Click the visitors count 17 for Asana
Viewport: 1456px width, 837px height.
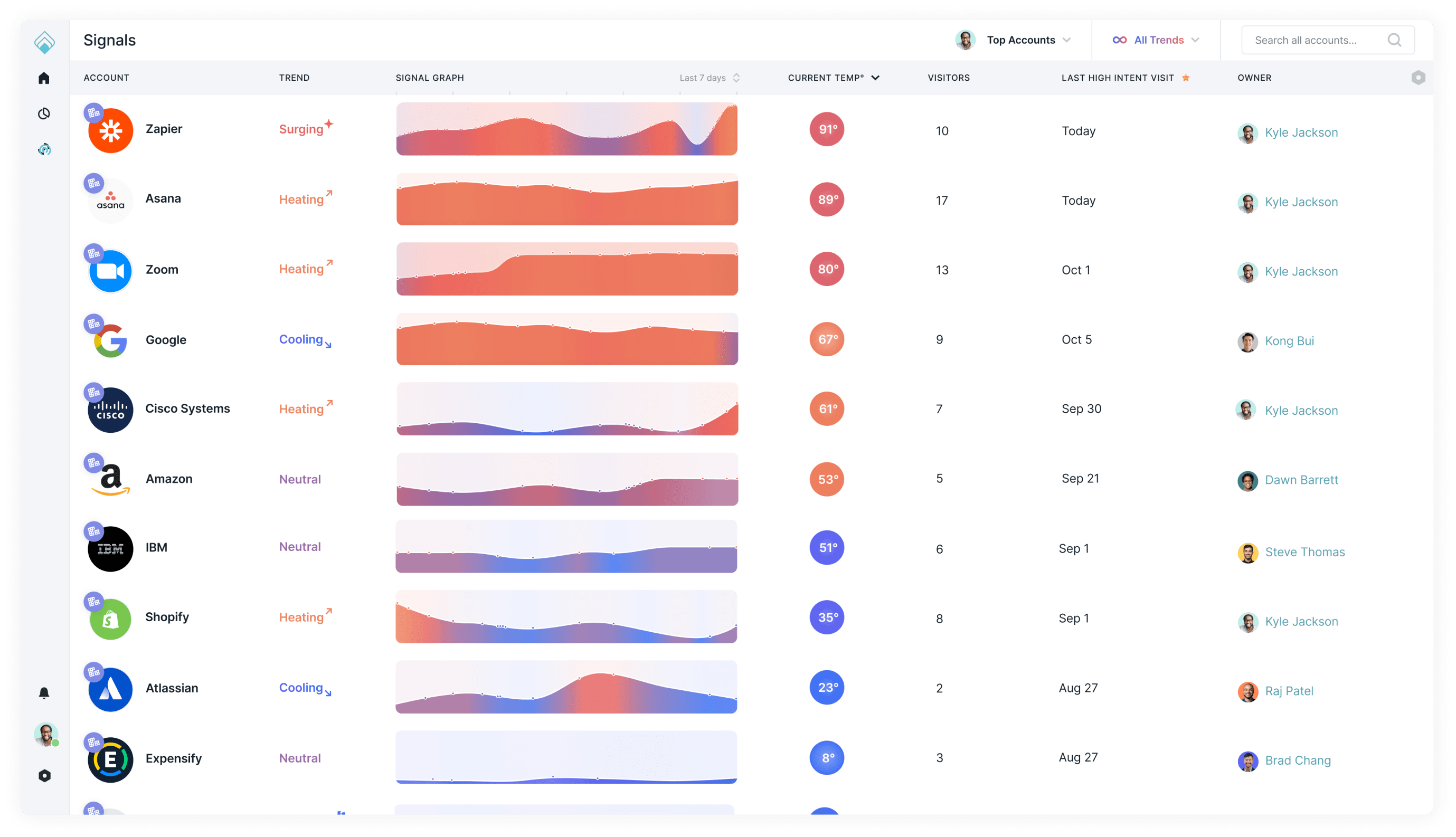(x=941, y=201)
